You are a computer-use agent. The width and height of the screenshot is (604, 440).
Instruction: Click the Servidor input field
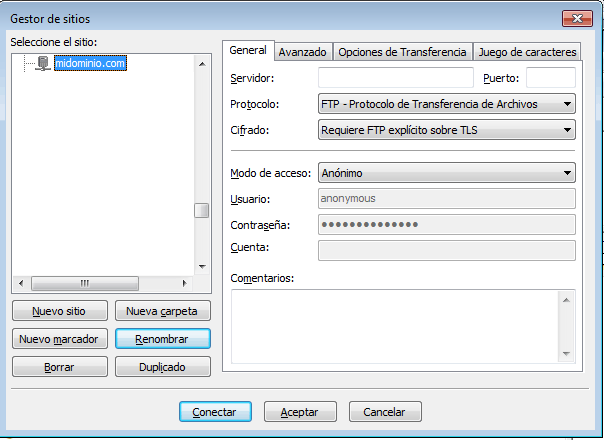click(395, 78)
